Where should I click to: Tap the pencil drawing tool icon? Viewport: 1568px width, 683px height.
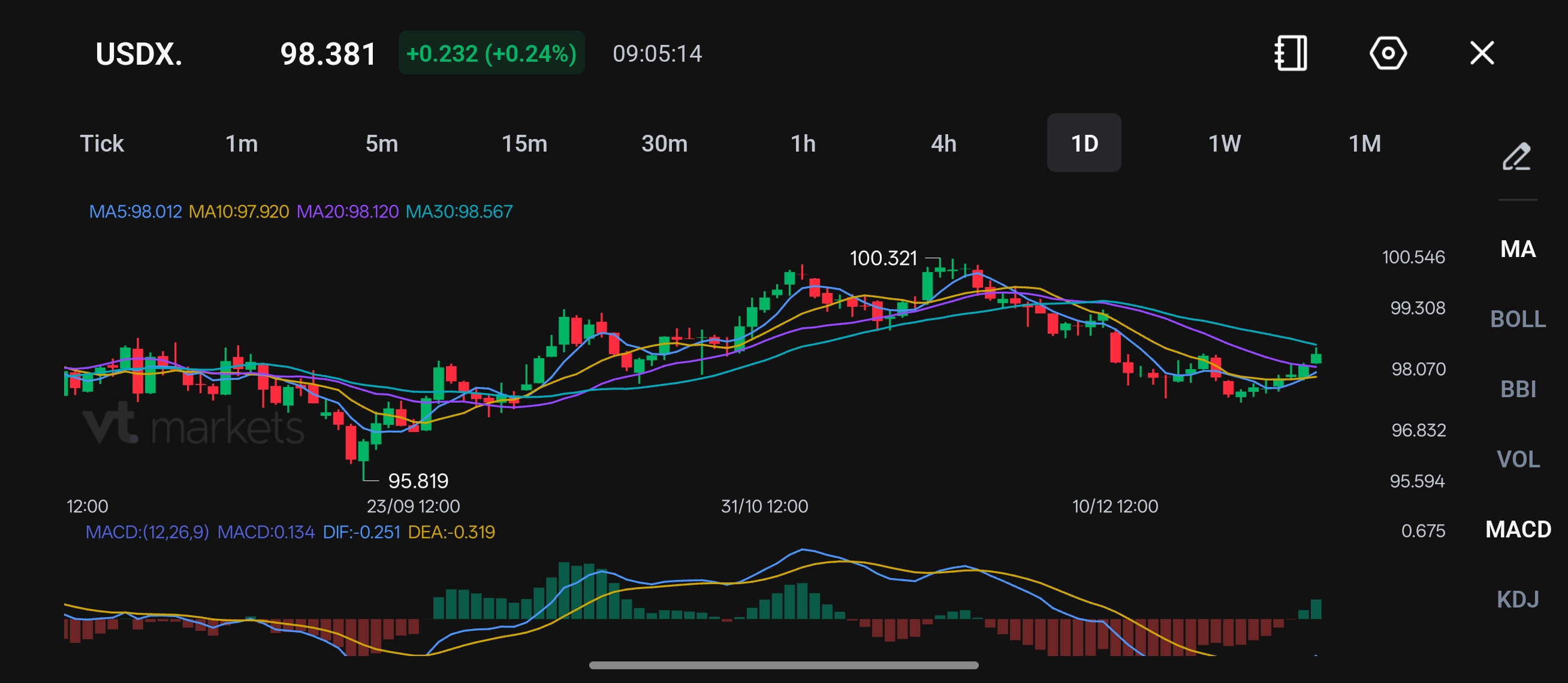tap(1516, 157)
